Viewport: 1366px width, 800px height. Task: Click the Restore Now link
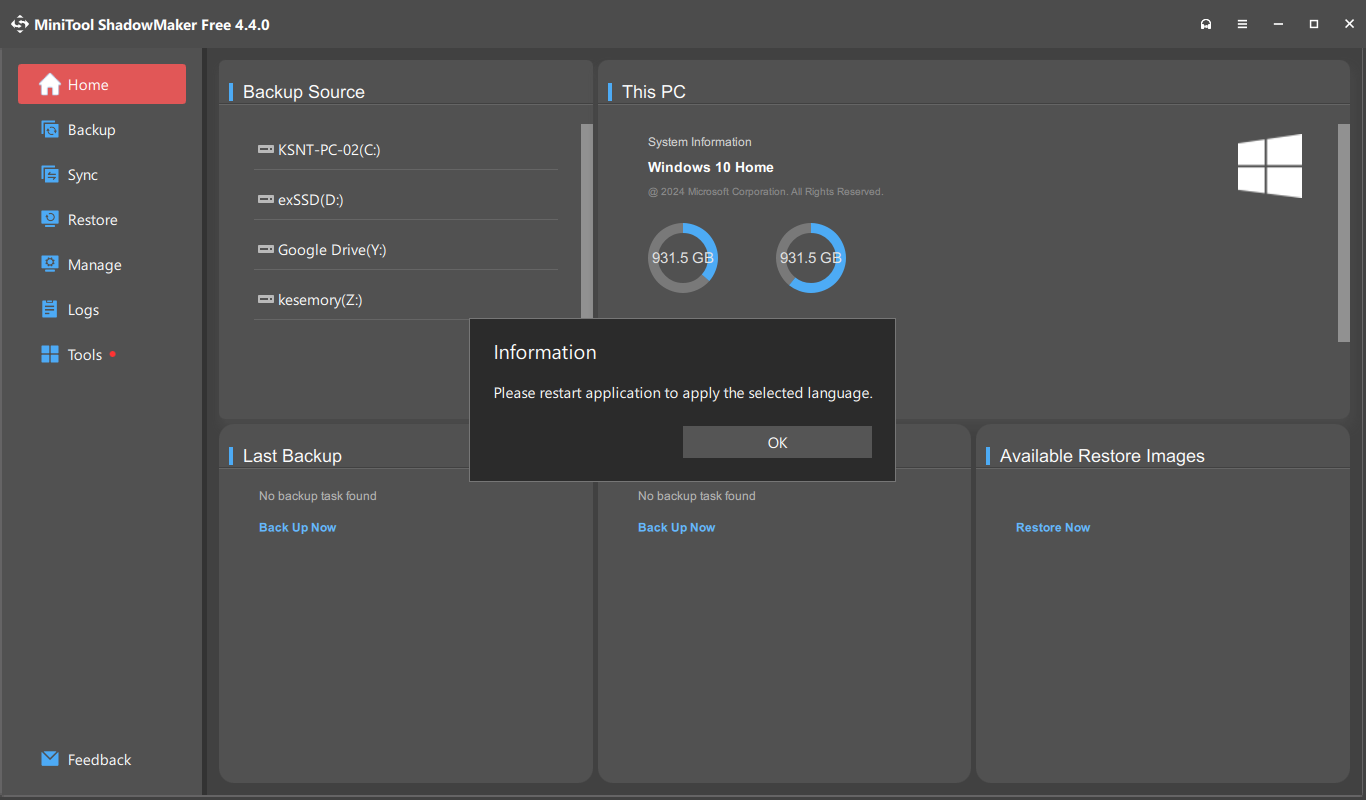click(x=1052, y=528)
